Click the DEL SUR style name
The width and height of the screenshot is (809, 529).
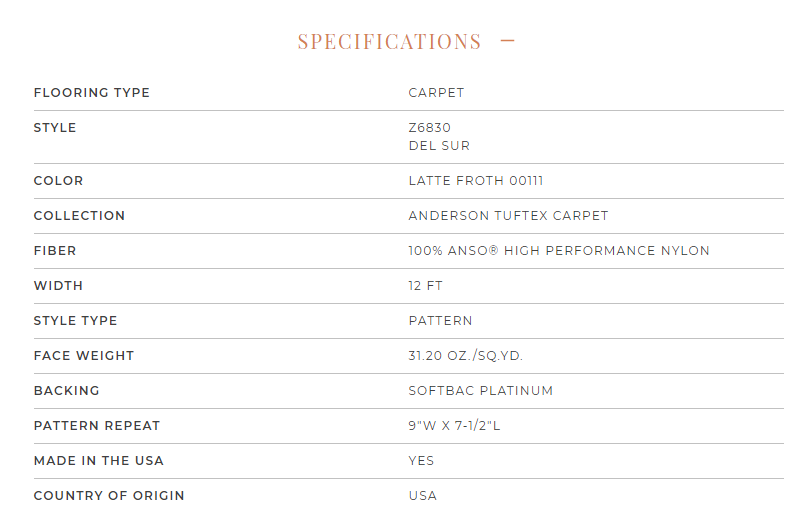coord(440,146)
